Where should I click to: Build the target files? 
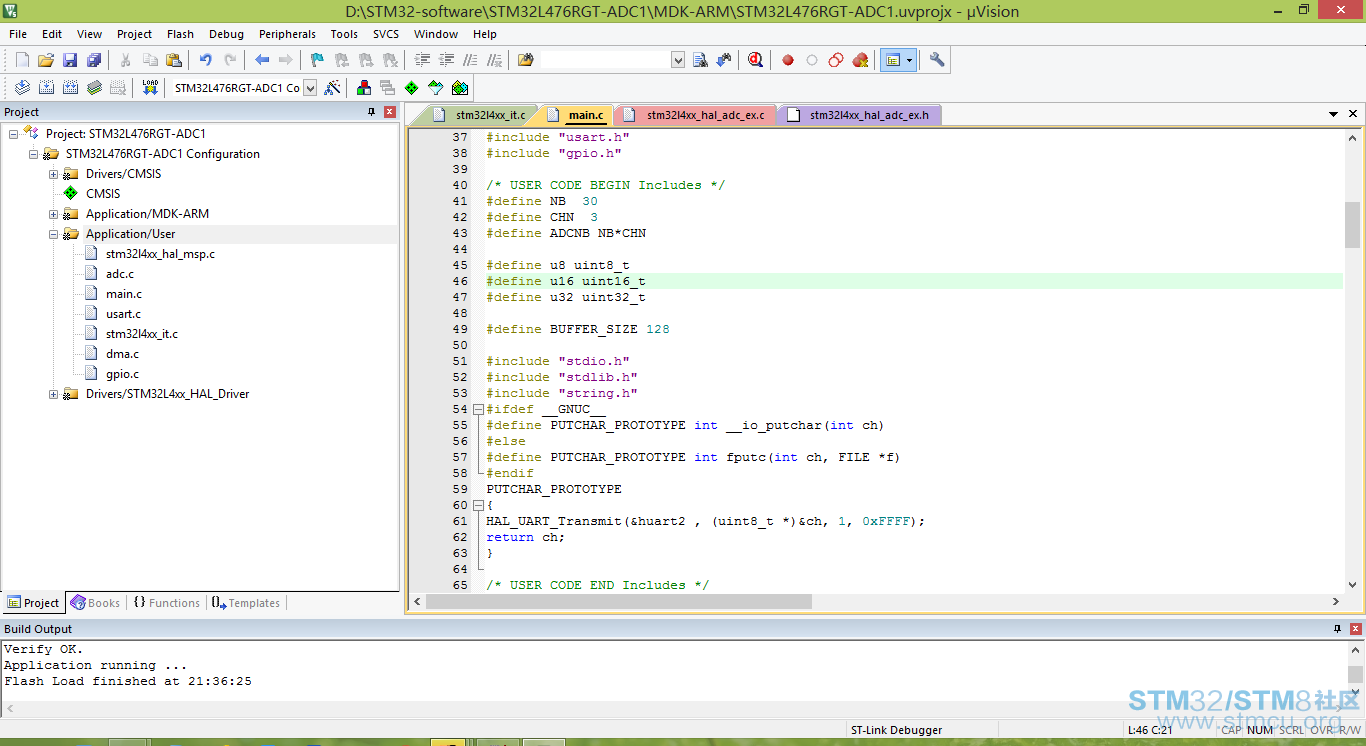(x=46, y=87)
